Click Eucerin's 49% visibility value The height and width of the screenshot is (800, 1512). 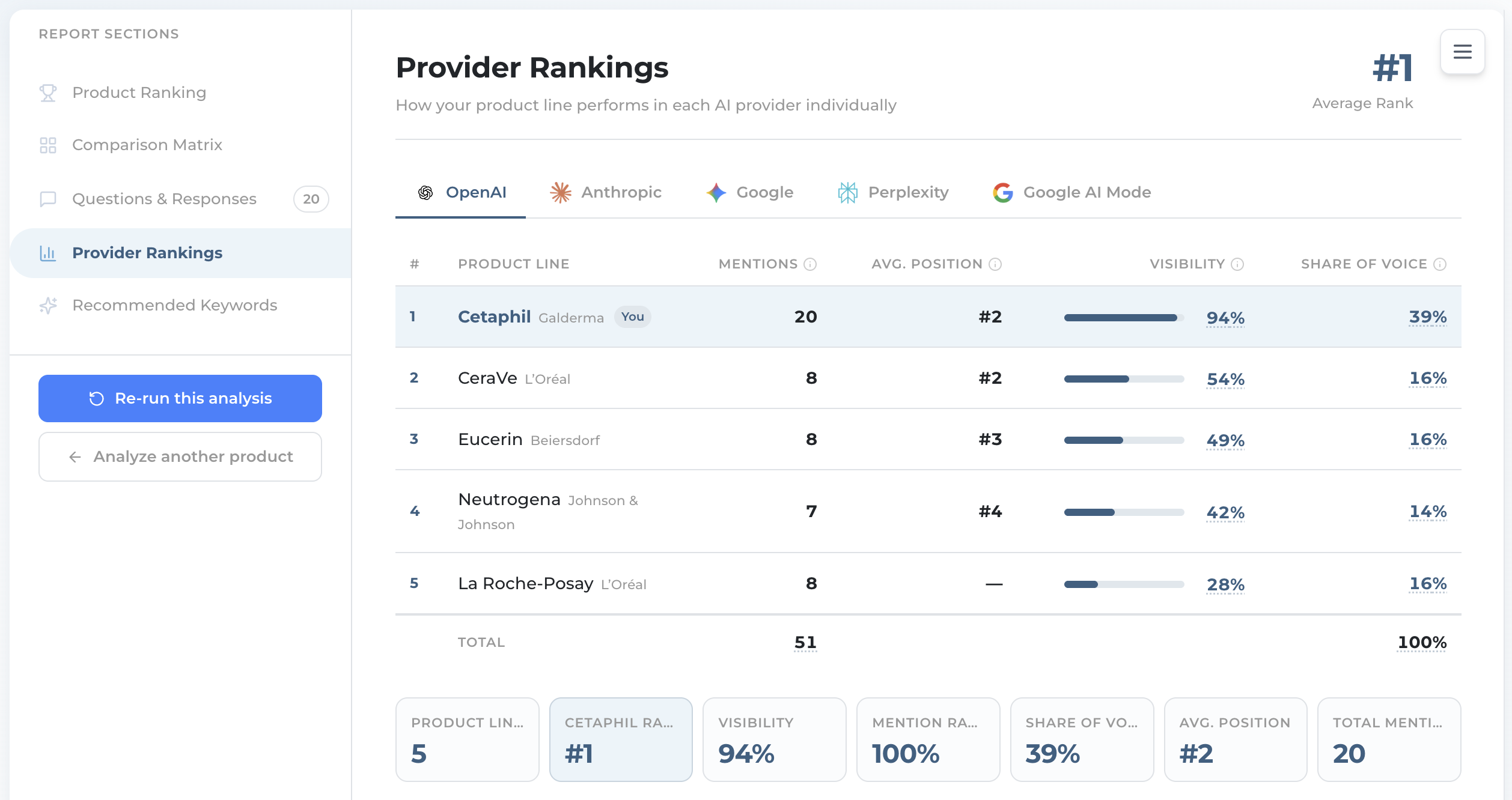pyautogui.click(x=1225, y=440)
